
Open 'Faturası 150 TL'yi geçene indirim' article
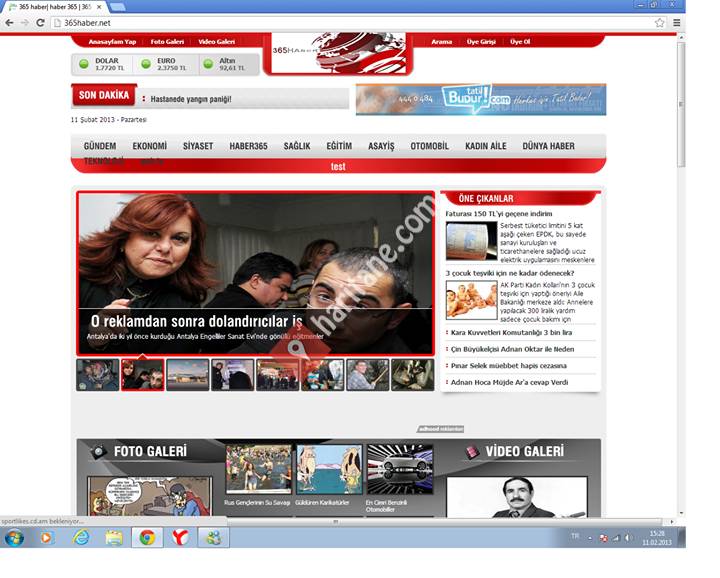499,214
